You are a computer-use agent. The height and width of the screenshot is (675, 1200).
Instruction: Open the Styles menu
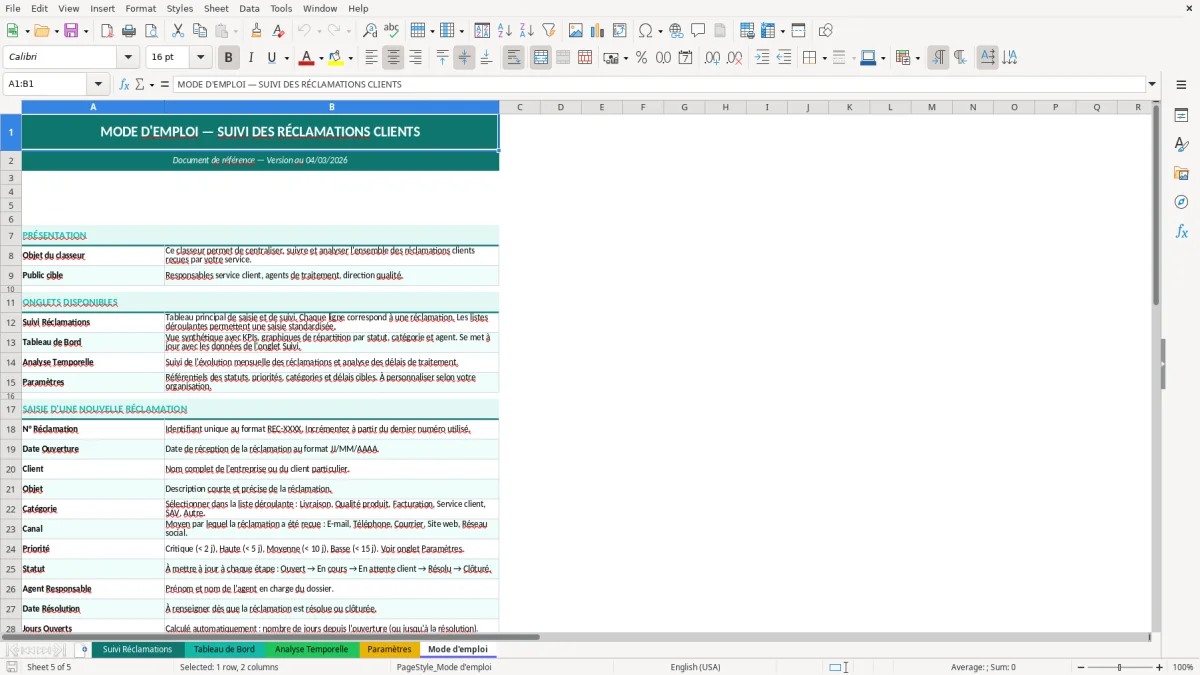180,8
